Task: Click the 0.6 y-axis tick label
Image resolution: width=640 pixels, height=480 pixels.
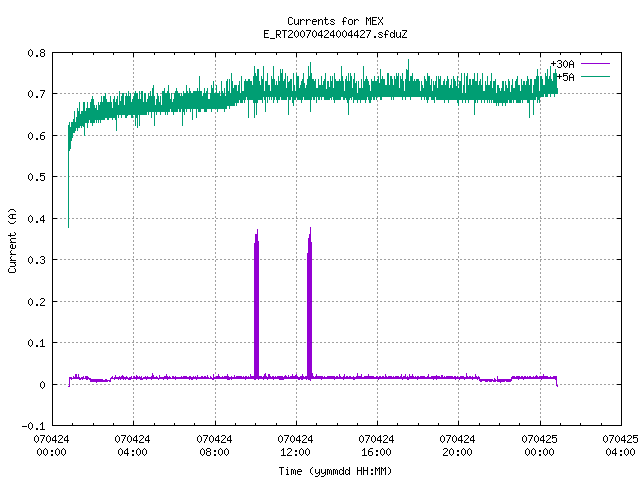Action: pos(36,136)
